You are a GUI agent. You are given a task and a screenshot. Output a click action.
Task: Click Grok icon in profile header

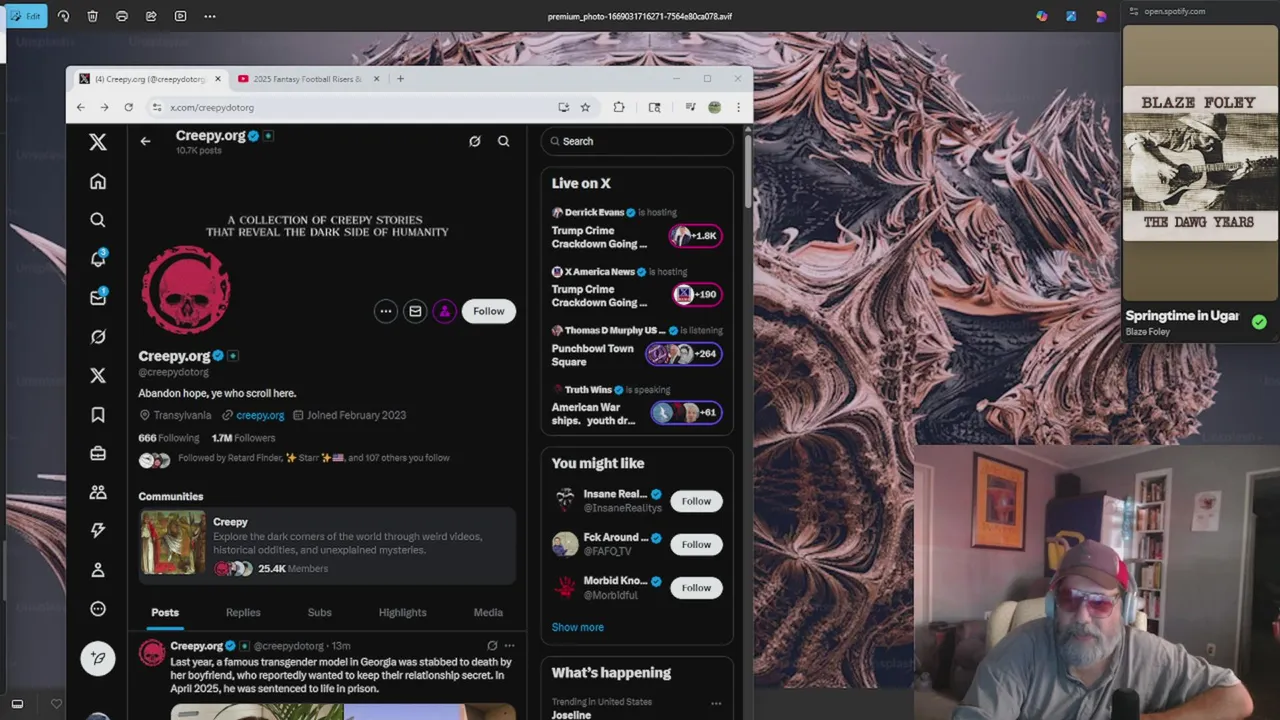[475, 141]
